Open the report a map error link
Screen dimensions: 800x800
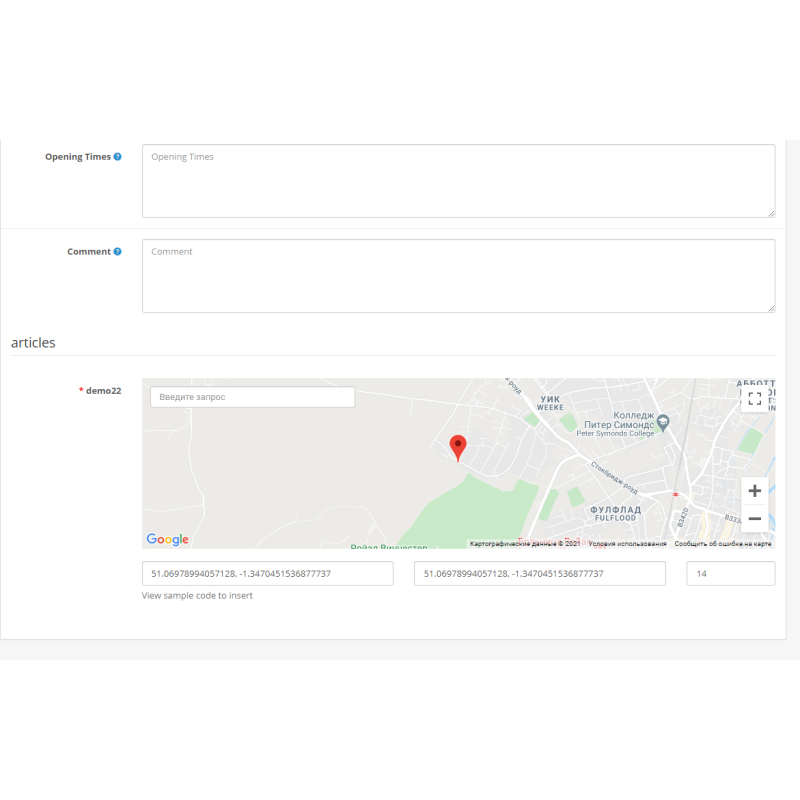coord(722,544)
